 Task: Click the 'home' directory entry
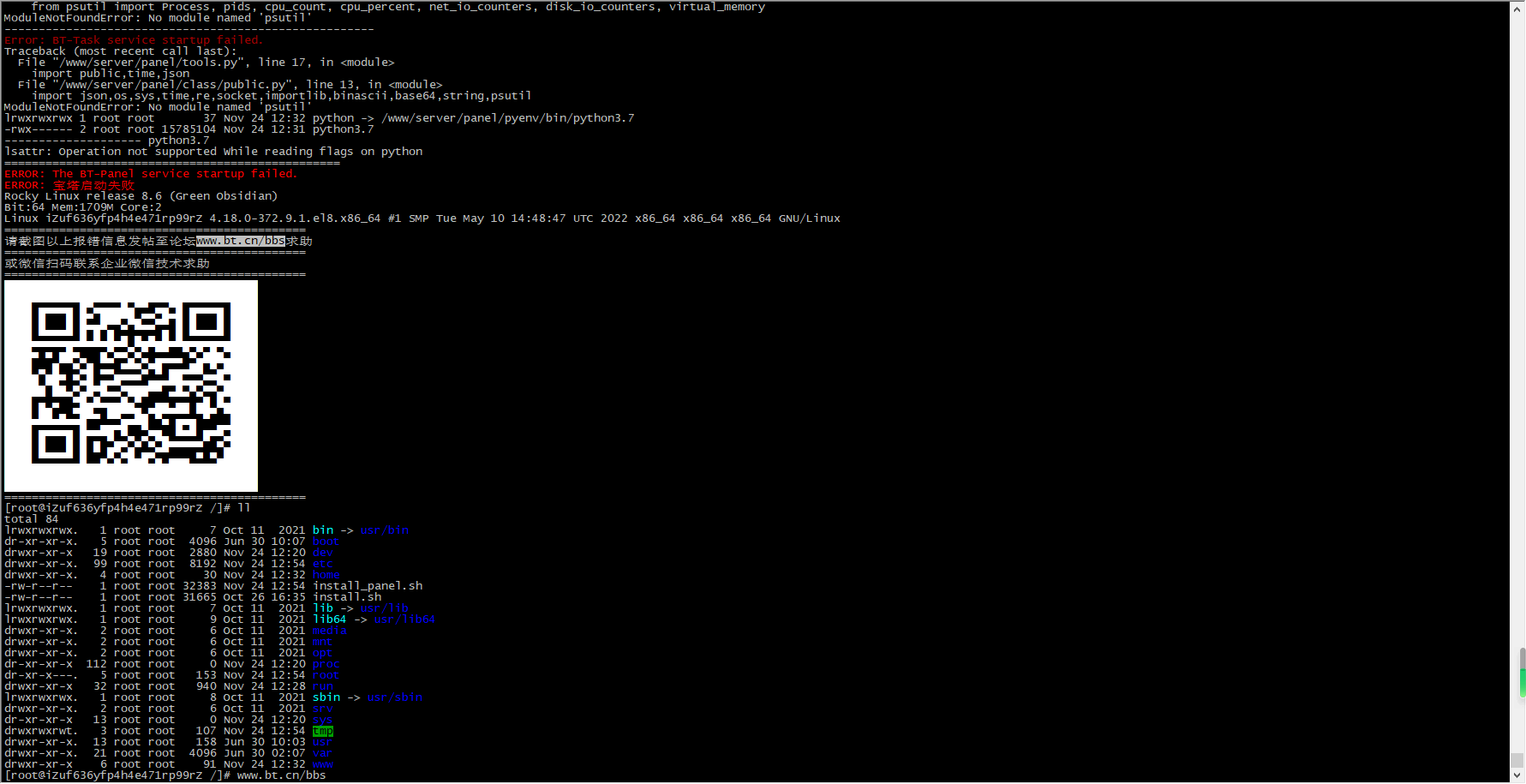(326, 575)
